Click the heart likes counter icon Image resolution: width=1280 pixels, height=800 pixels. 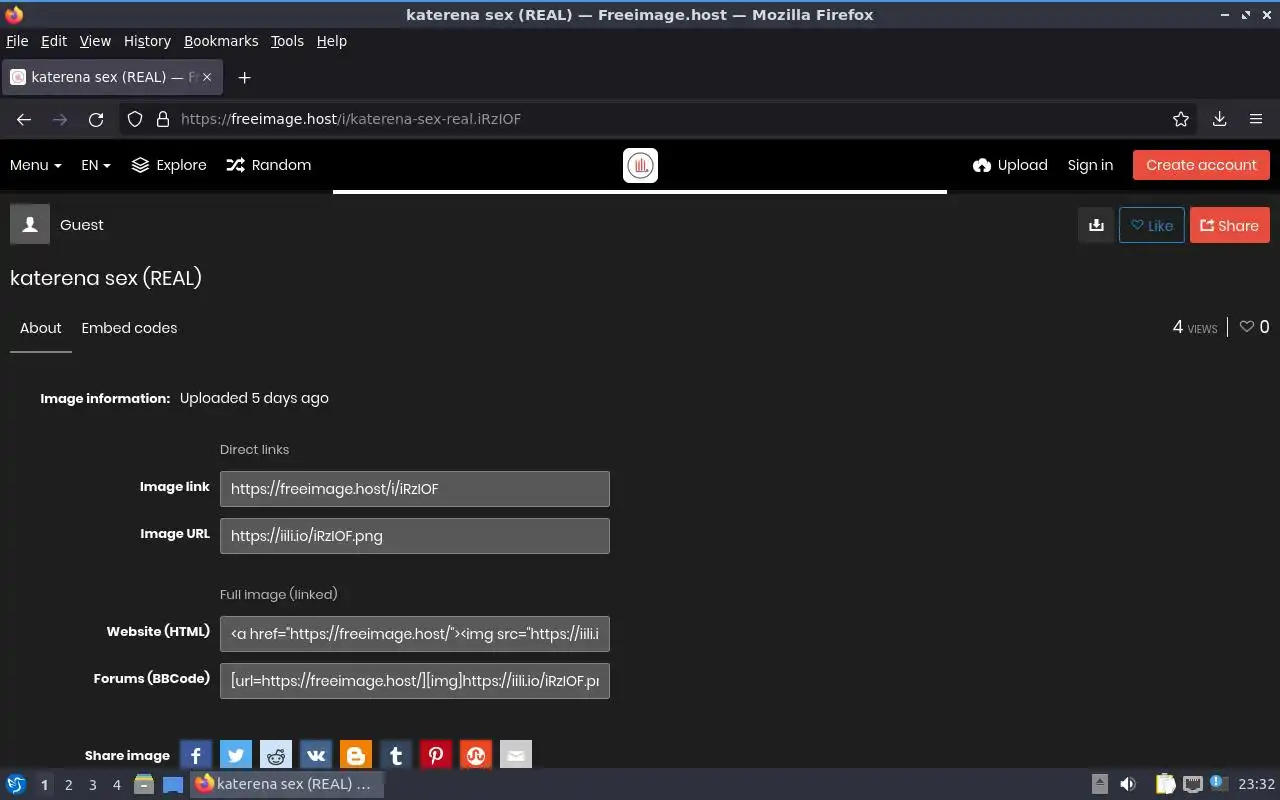coord(1247,327)
